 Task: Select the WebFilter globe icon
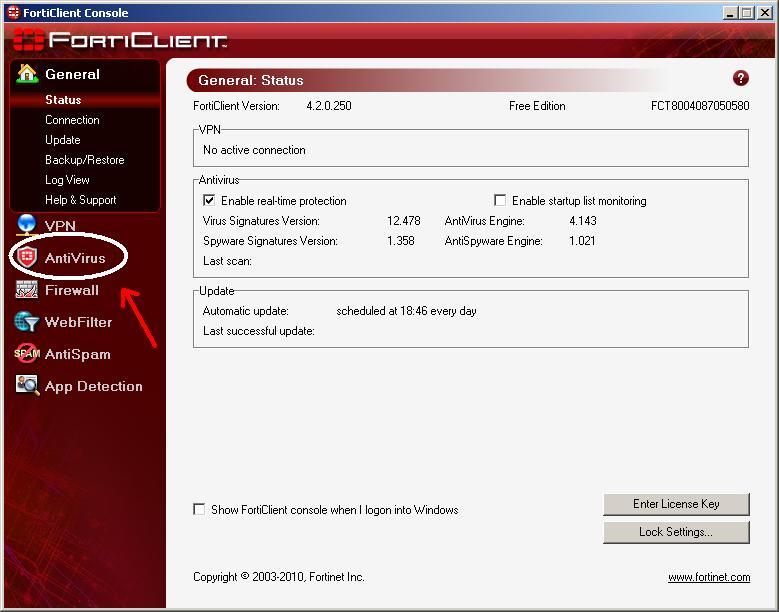[x=27, y=322]
